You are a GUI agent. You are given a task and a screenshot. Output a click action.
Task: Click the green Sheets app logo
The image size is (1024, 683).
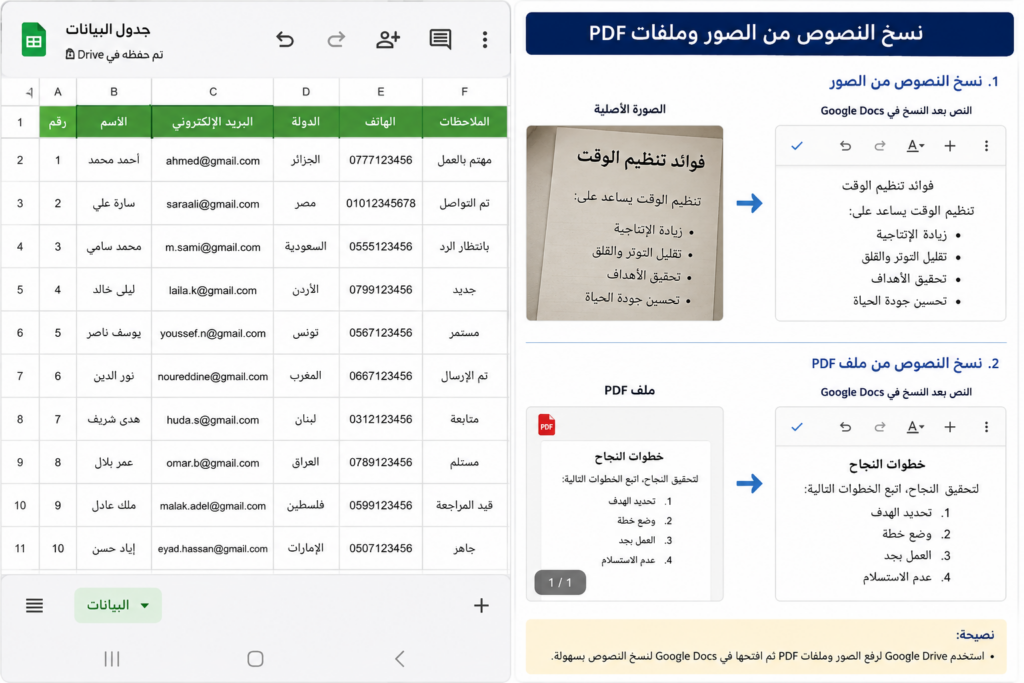pos(33,40)
